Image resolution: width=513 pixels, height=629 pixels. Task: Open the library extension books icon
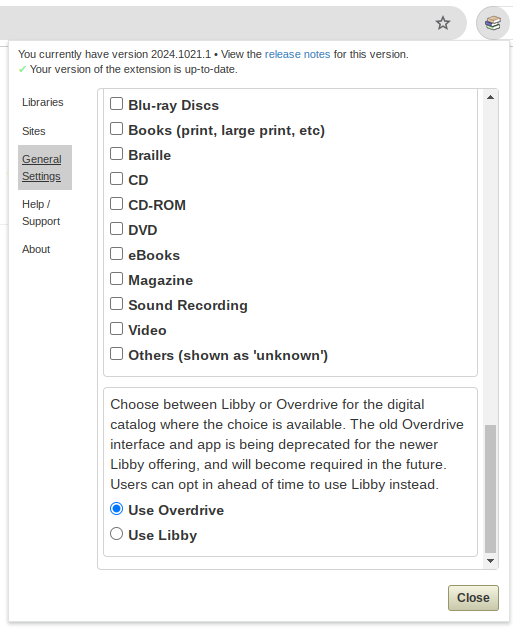(493, 23)
